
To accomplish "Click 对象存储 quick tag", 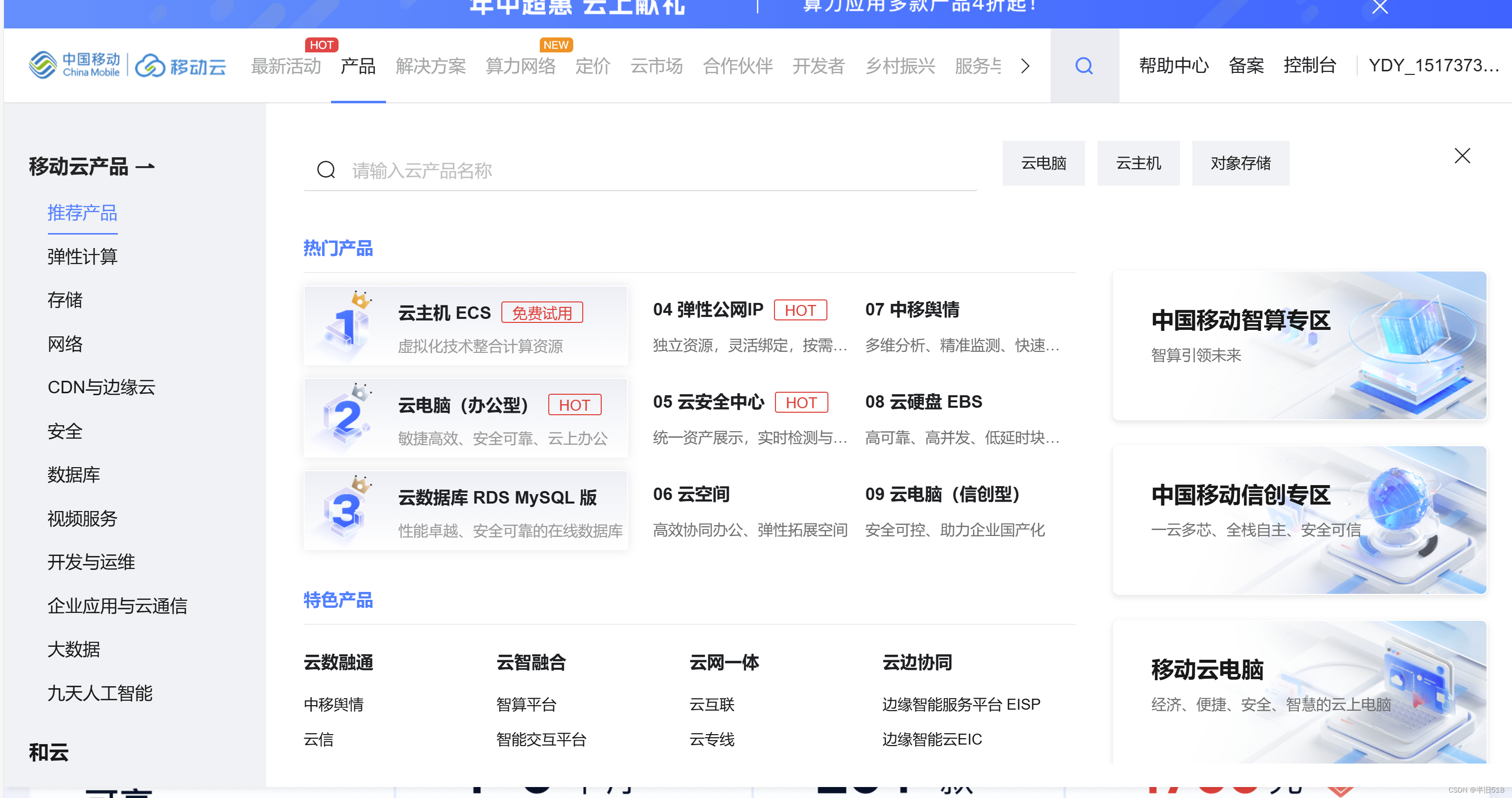I will click(1240, 163).
